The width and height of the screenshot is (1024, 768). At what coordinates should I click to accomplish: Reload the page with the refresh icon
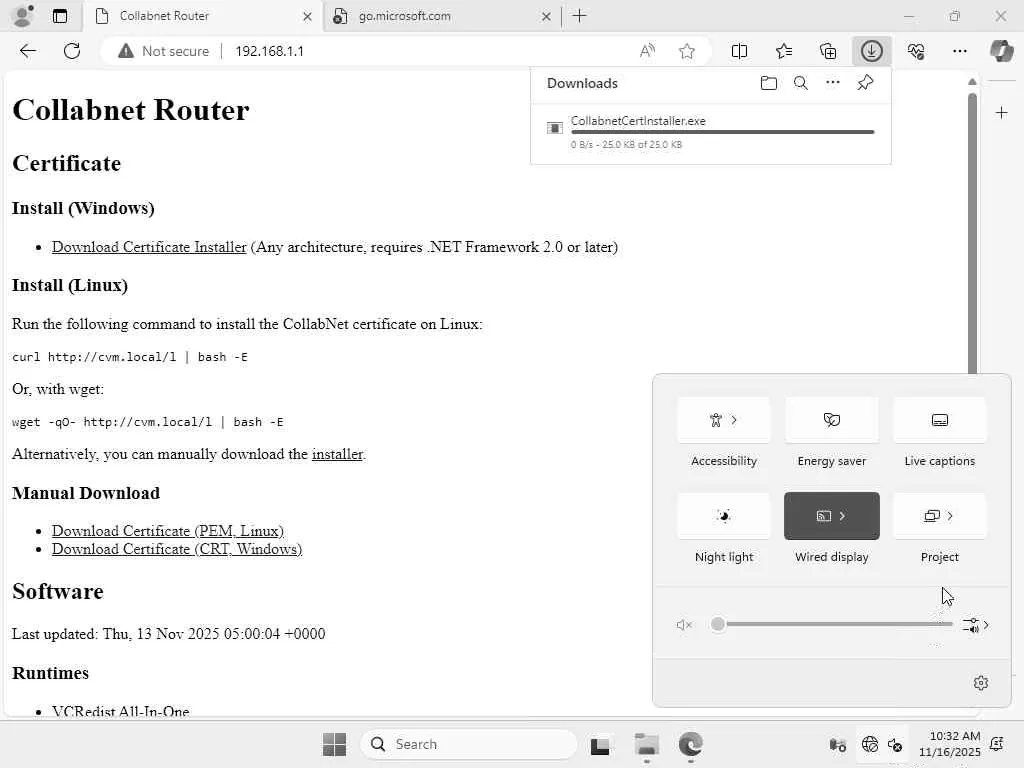pyautogui.click(x=72, y=51)
